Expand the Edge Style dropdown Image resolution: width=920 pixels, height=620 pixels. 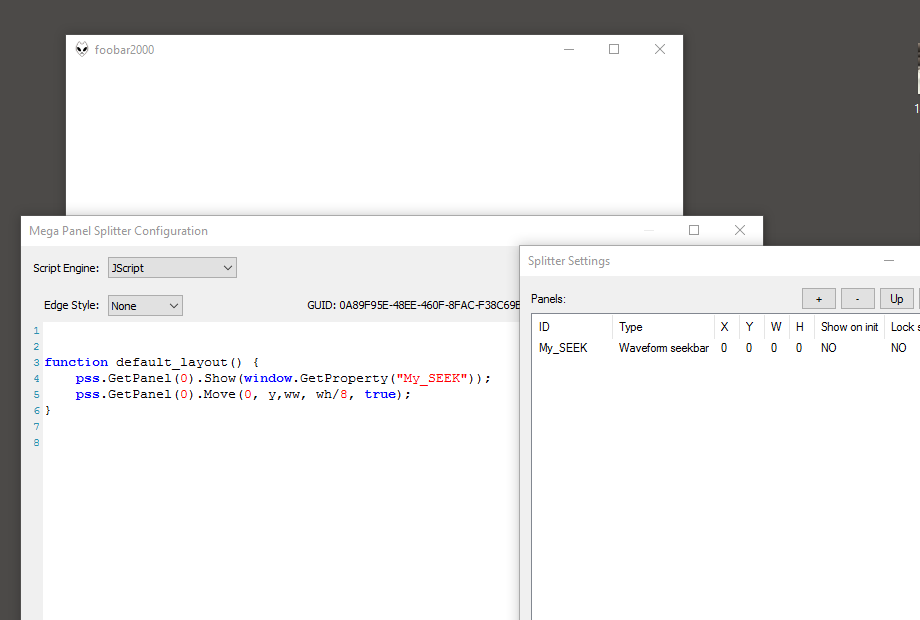tap(146, 306)
